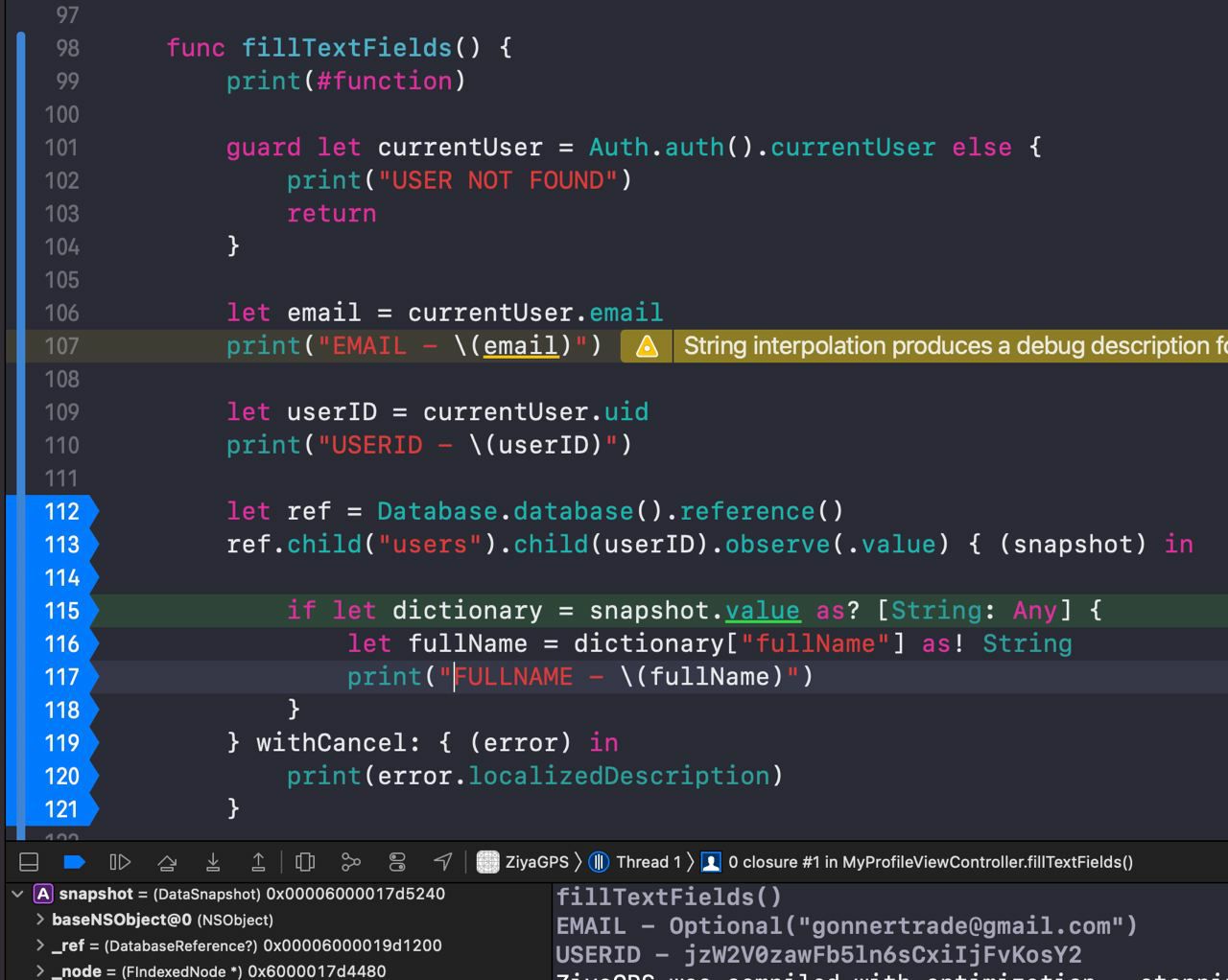Hide the debug area

(29, 862)
